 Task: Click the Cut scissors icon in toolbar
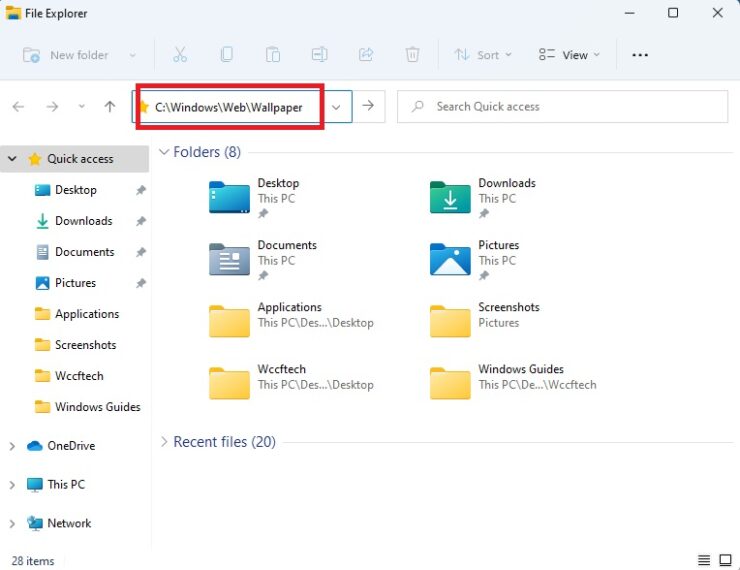pos(180,55)
